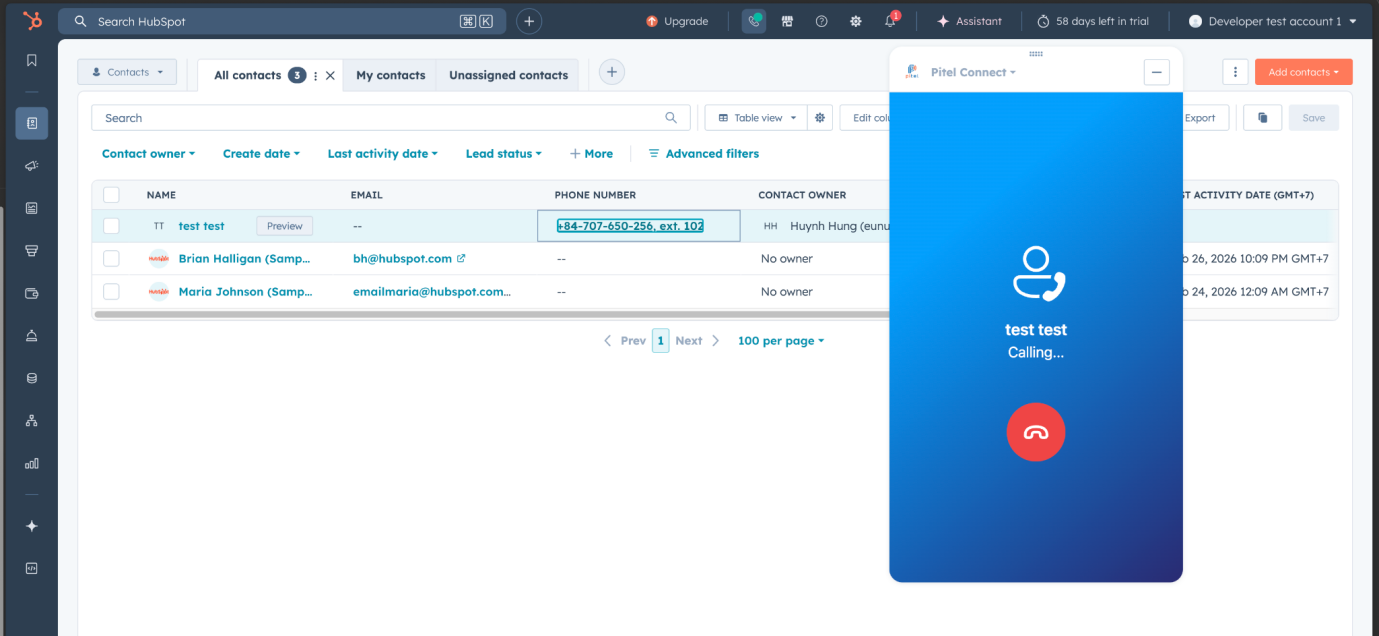This screenshot has width=1379, height=636.
Task: Open the CRM sidebar icon
Action: [32, 123]
